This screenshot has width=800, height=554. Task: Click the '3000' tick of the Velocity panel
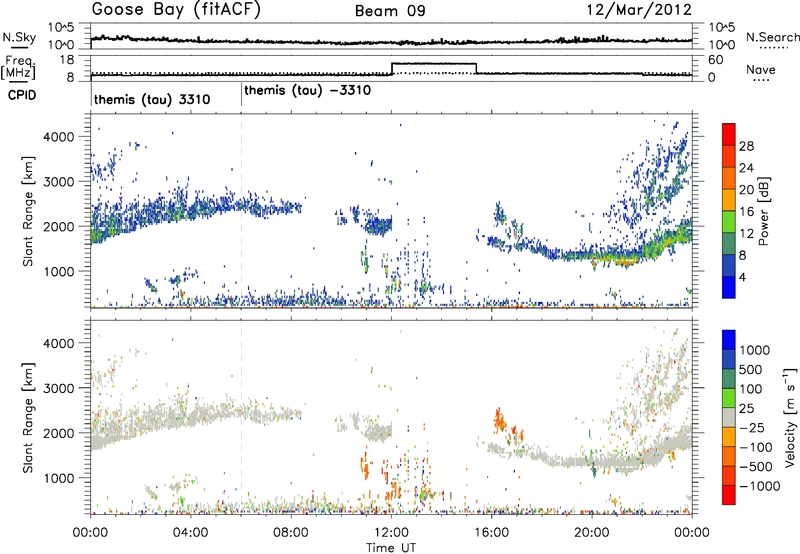tap(58, 388)
